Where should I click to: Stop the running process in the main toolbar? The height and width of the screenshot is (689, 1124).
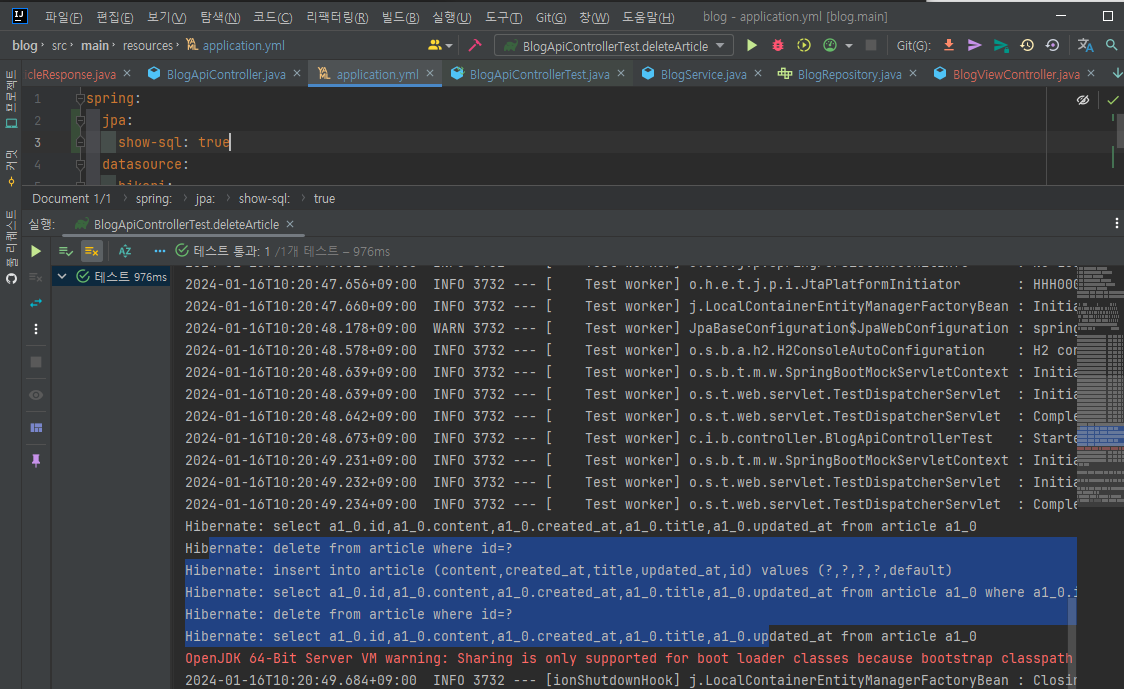coord(871,45)
